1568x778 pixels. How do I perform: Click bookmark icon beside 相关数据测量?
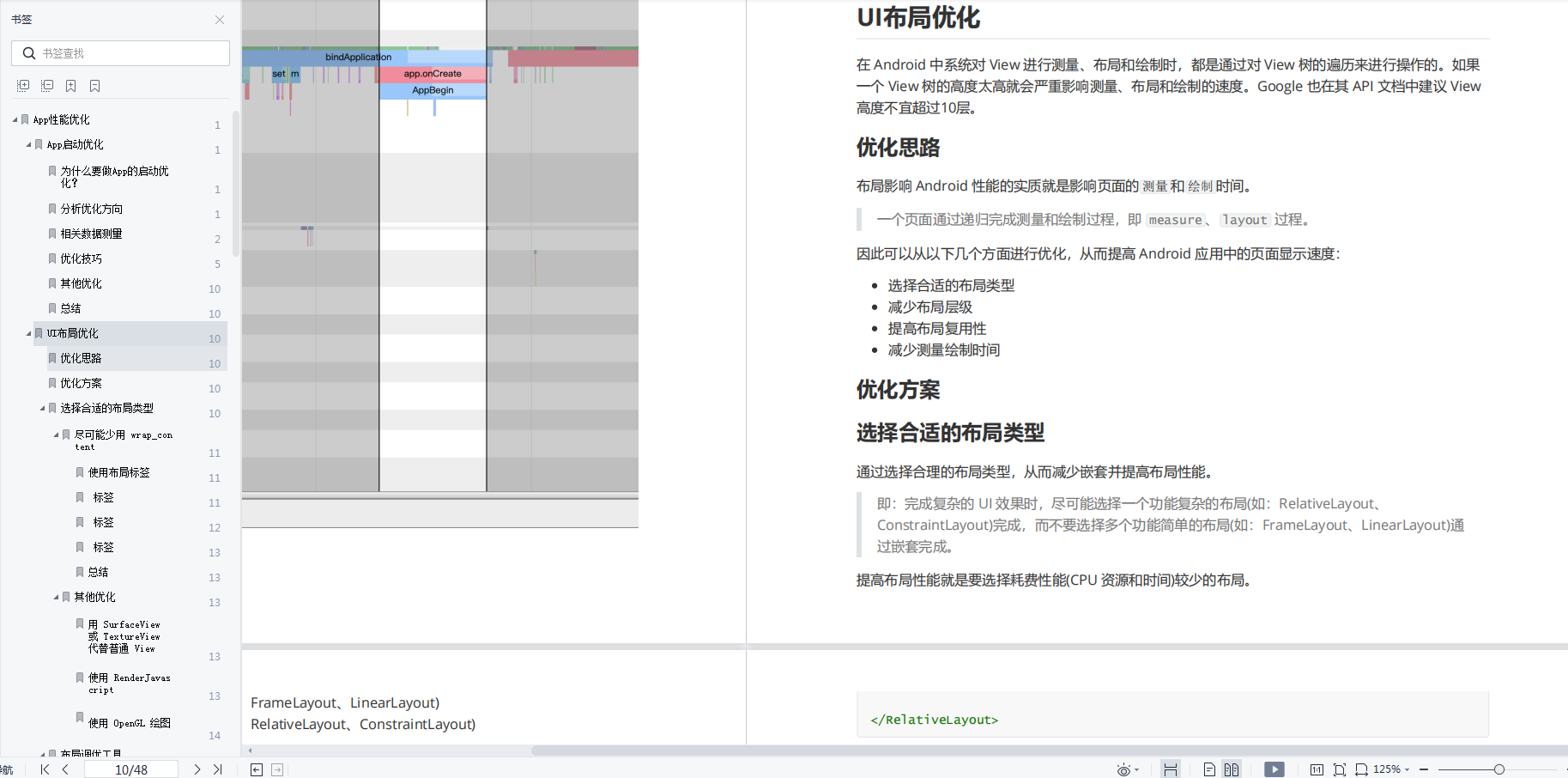point(52,234)
